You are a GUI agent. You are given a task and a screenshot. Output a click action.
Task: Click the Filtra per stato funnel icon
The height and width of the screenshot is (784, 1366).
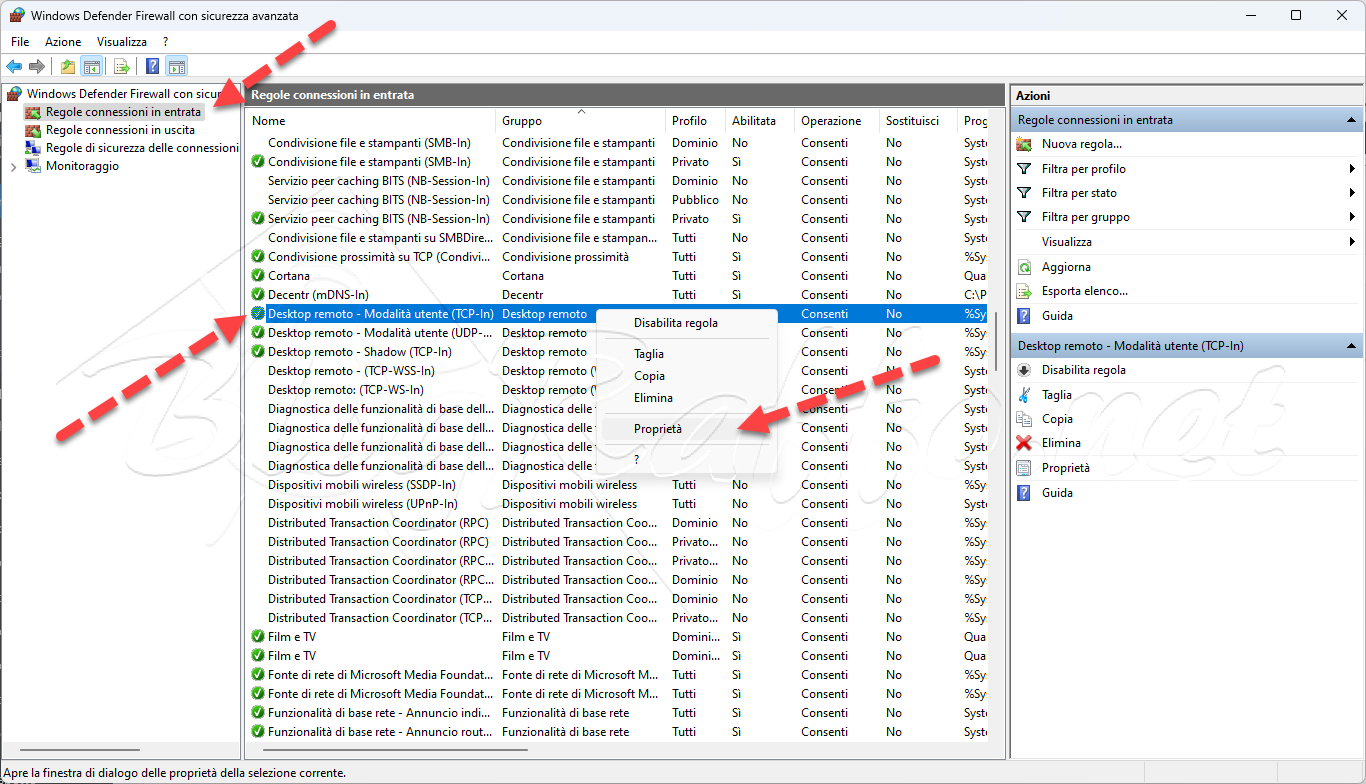coord(1024,193)
